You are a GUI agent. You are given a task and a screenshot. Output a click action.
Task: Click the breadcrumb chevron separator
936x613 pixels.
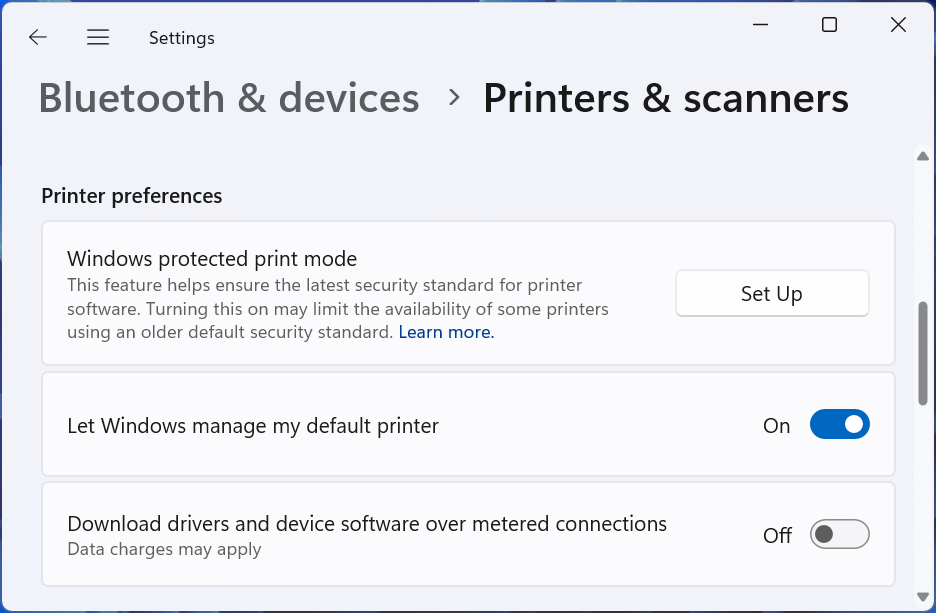454,98
